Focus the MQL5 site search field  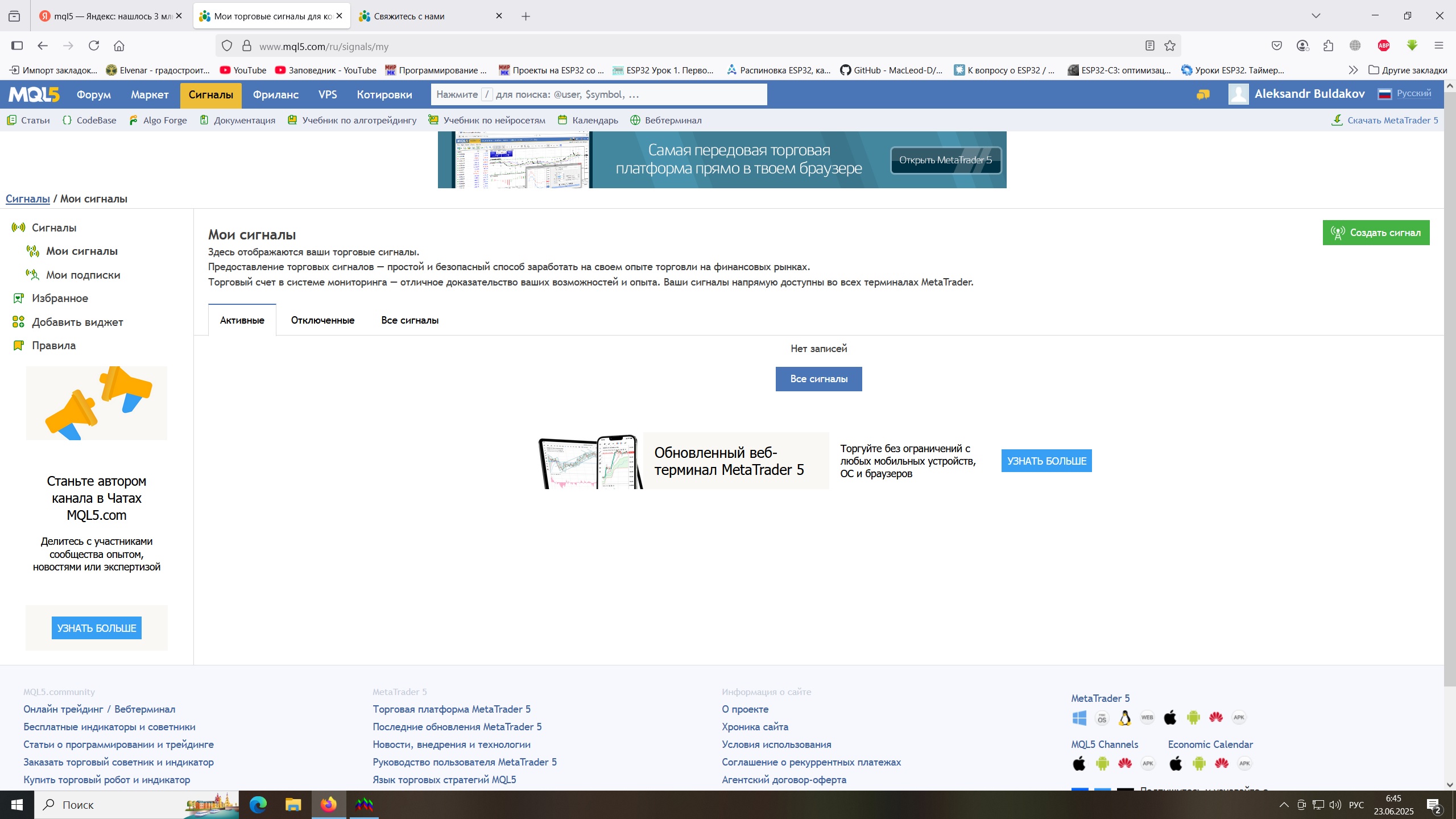point(598,94)
